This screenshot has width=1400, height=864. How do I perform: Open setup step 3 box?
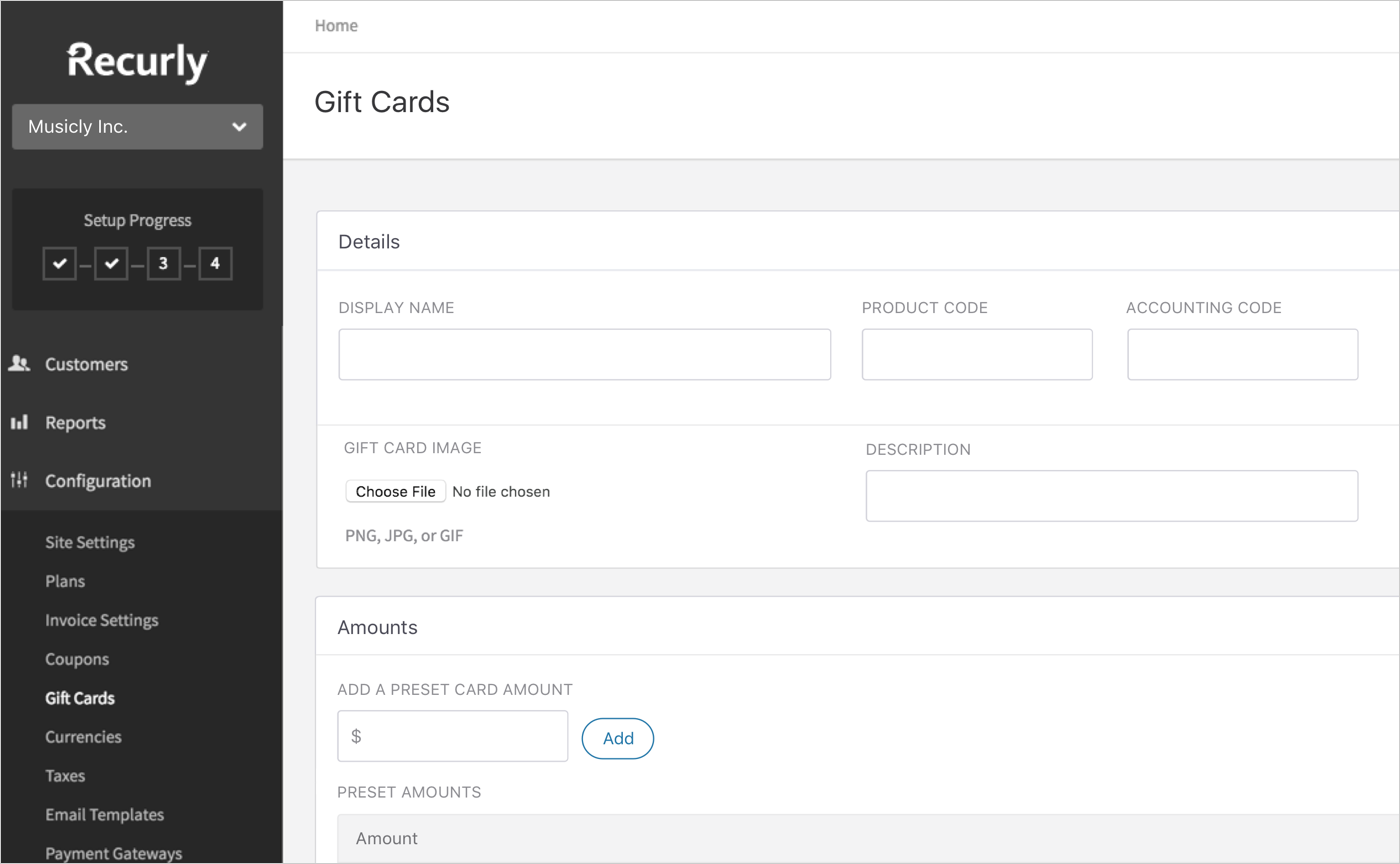coord(163,264)
